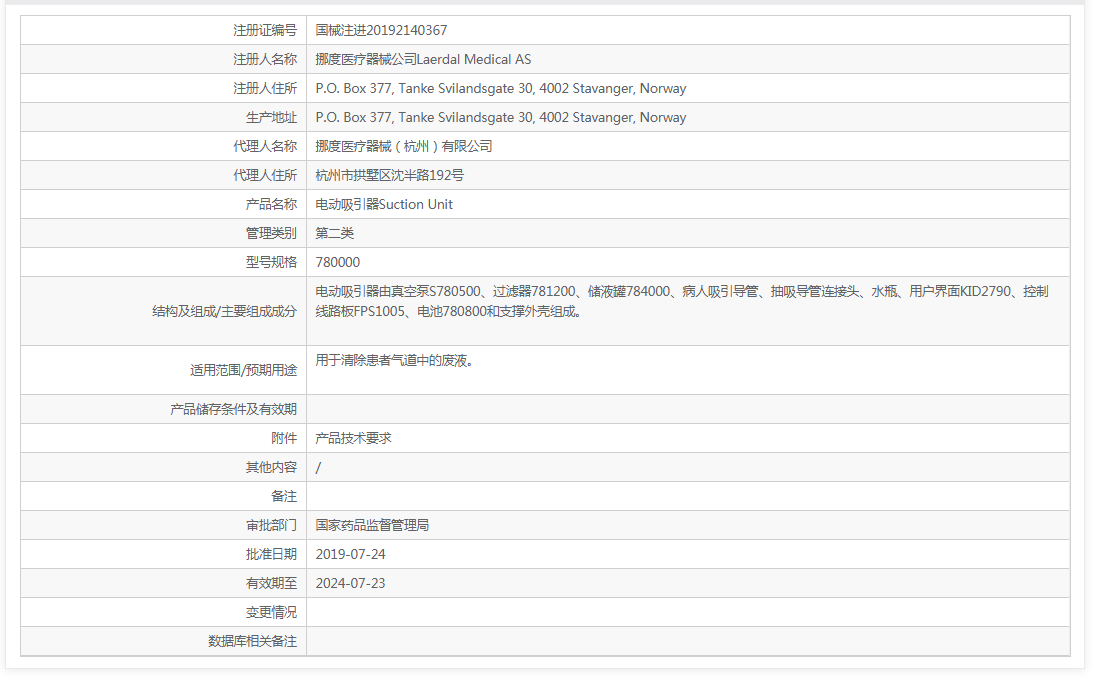Click the 数据库相关备注 row label
Screen dimensions: 1114x682
pos(252,641)
